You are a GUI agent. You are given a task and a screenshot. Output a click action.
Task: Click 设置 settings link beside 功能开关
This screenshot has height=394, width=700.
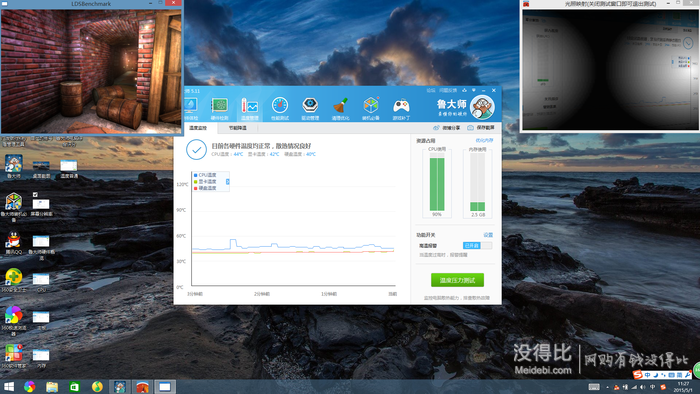488,235
